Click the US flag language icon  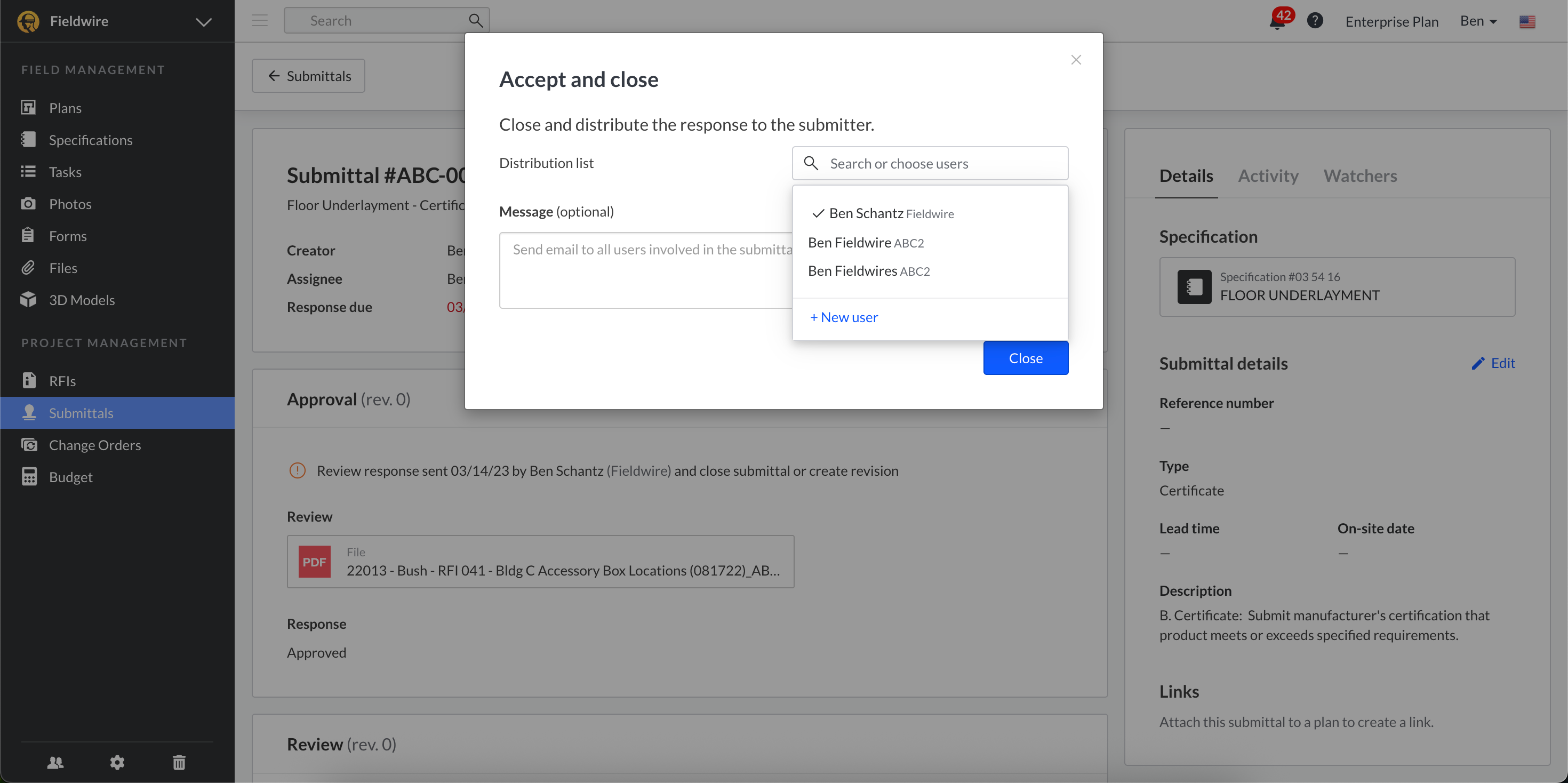1526,22
